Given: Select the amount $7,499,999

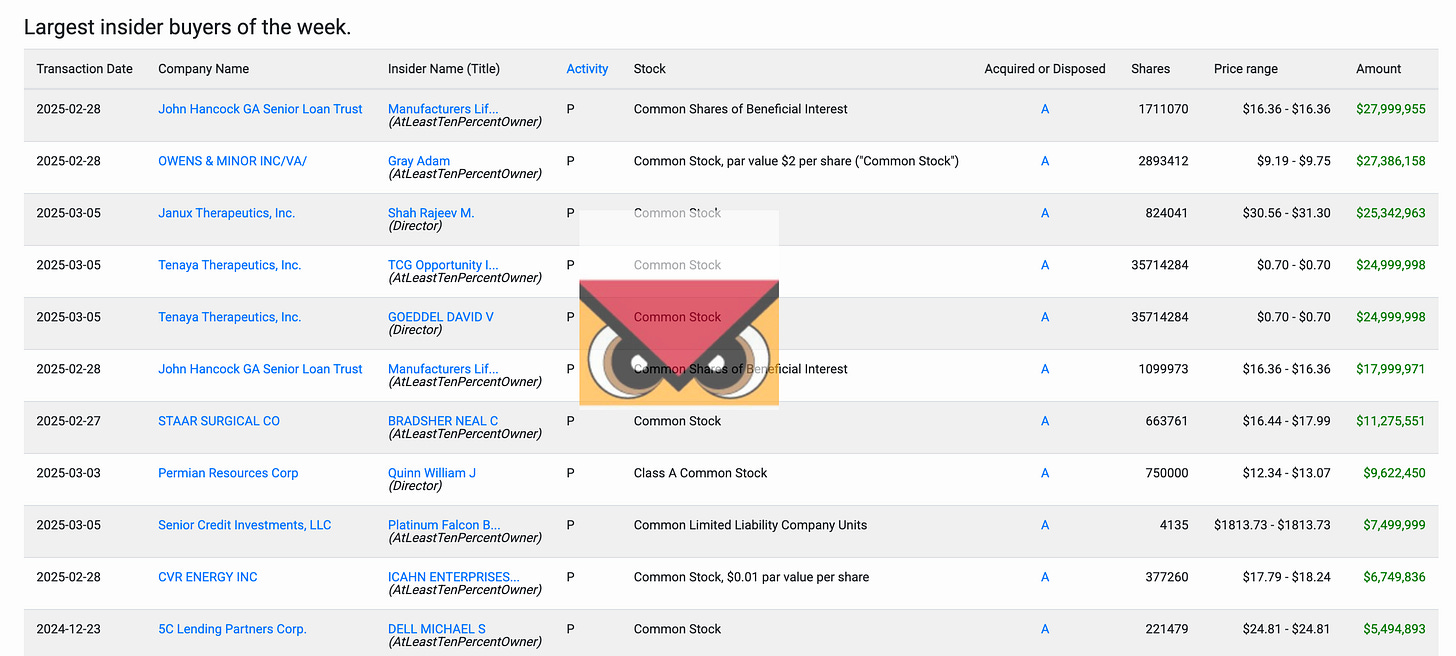Looking at the screenshot, I should [x=1395, y=525].
